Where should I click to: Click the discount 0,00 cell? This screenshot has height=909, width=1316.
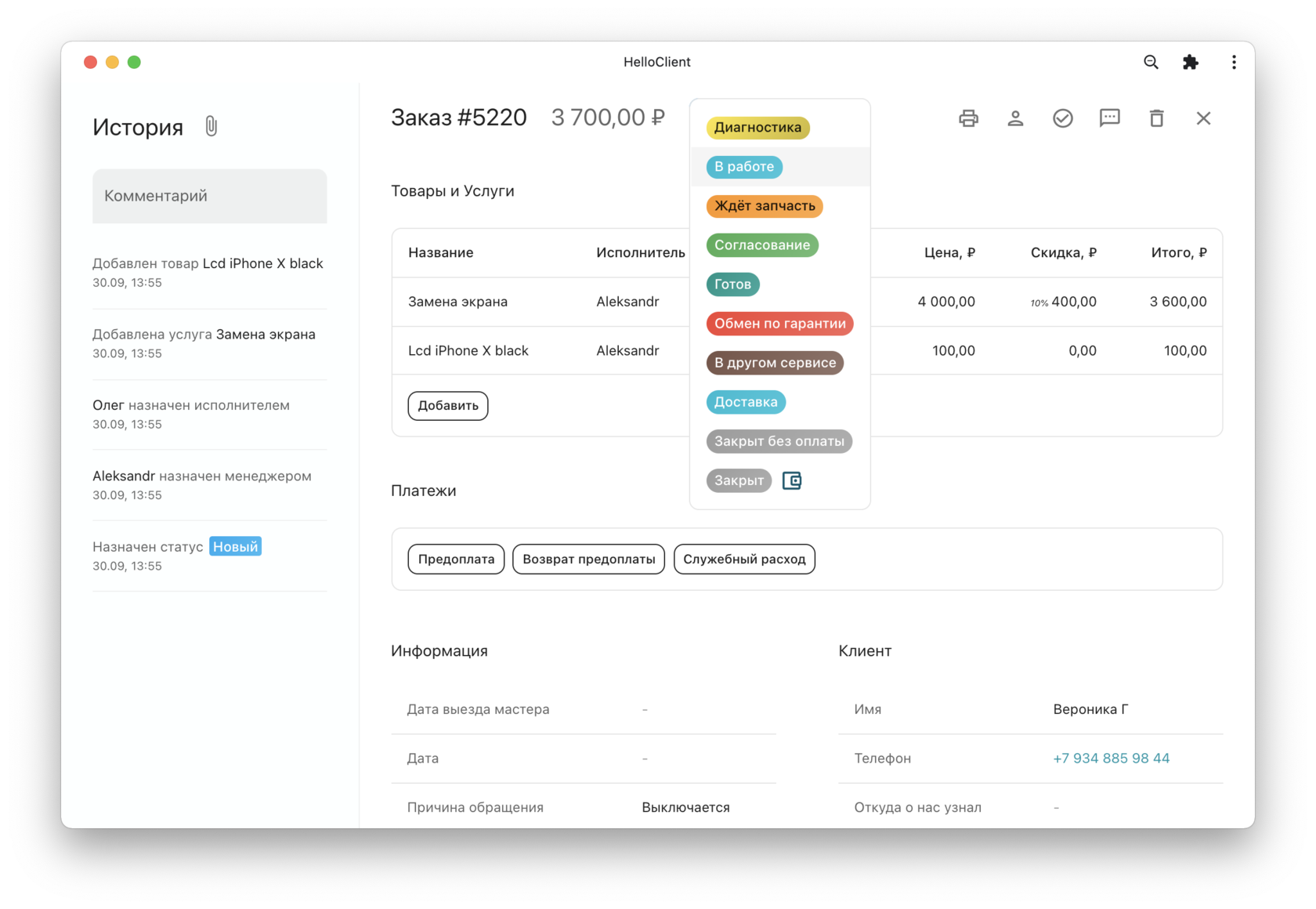pyautogui.click(x=1083, y=350)
